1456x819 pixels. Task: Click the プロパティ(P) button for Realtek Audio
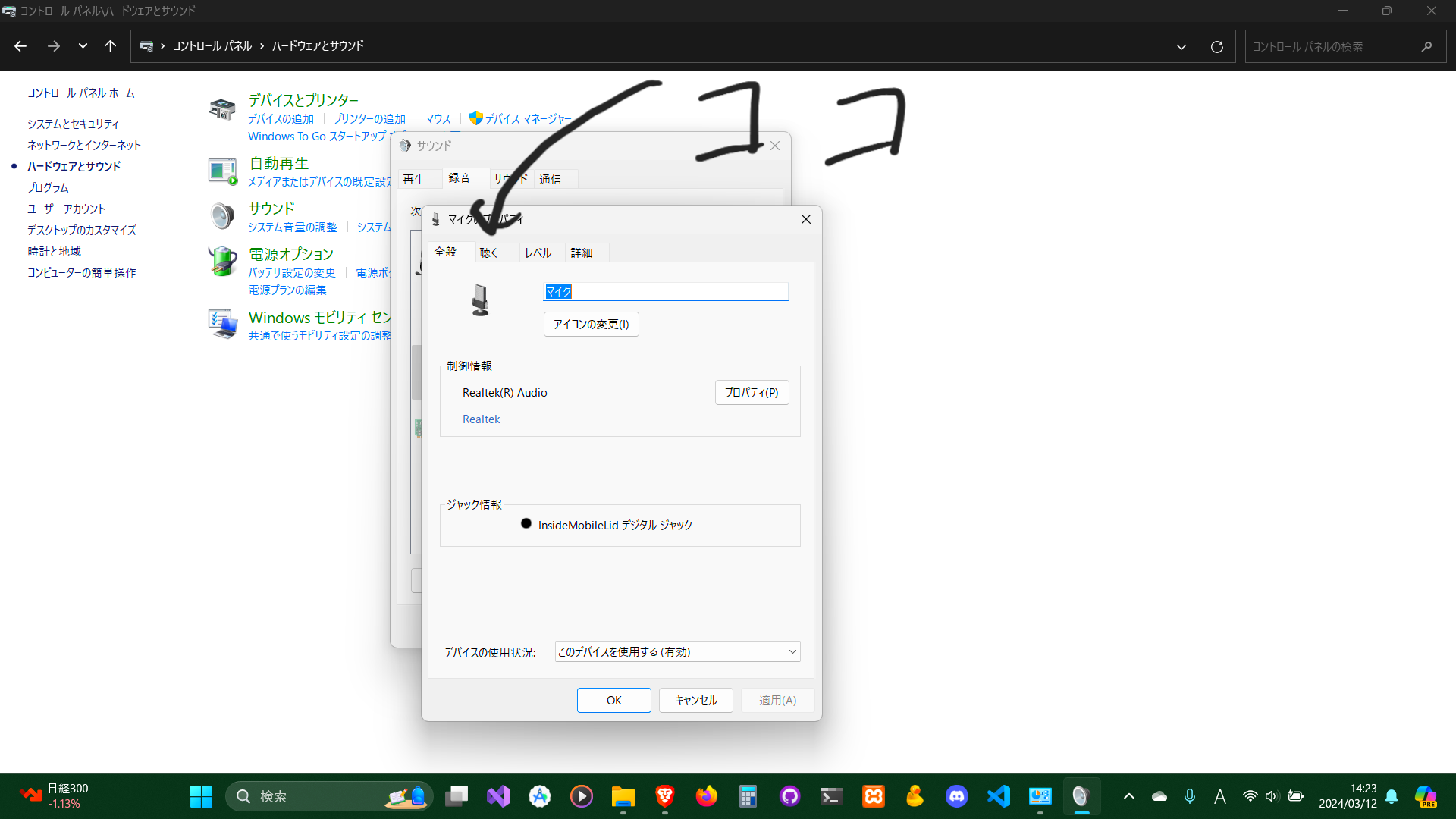[x=752, y=393]
